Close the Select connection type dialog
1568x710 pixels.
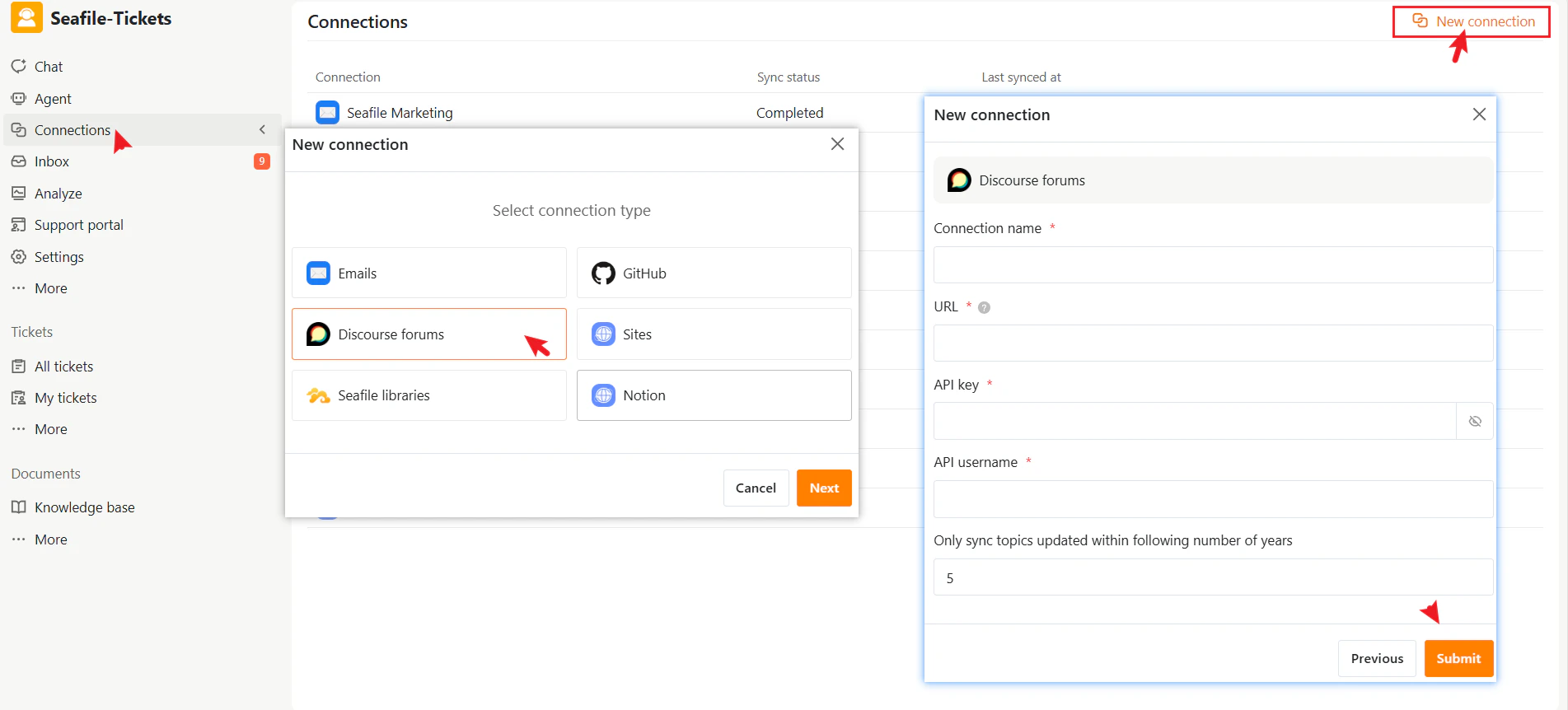point(837,144)
